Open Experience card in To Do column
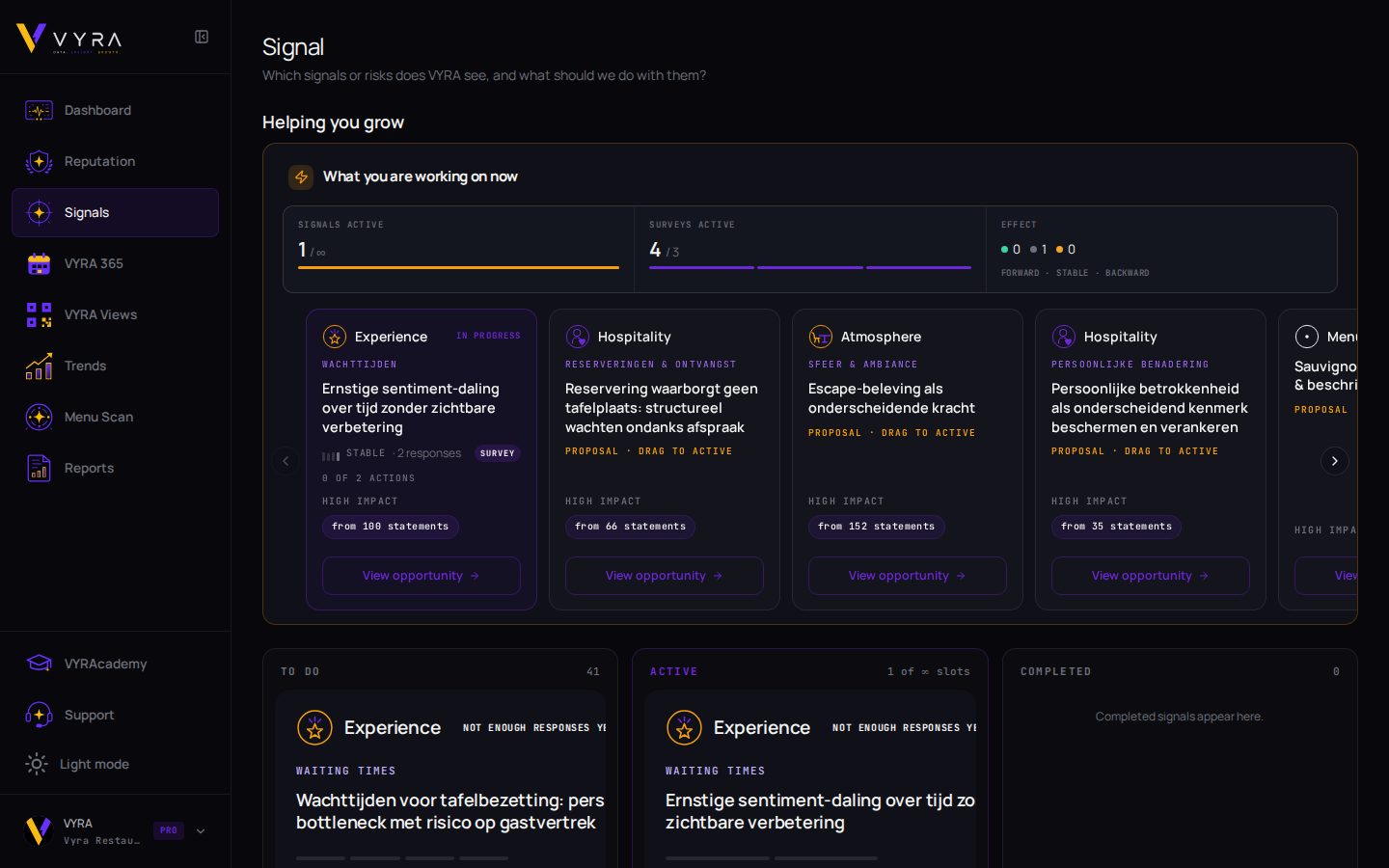 tap(441, 777)
